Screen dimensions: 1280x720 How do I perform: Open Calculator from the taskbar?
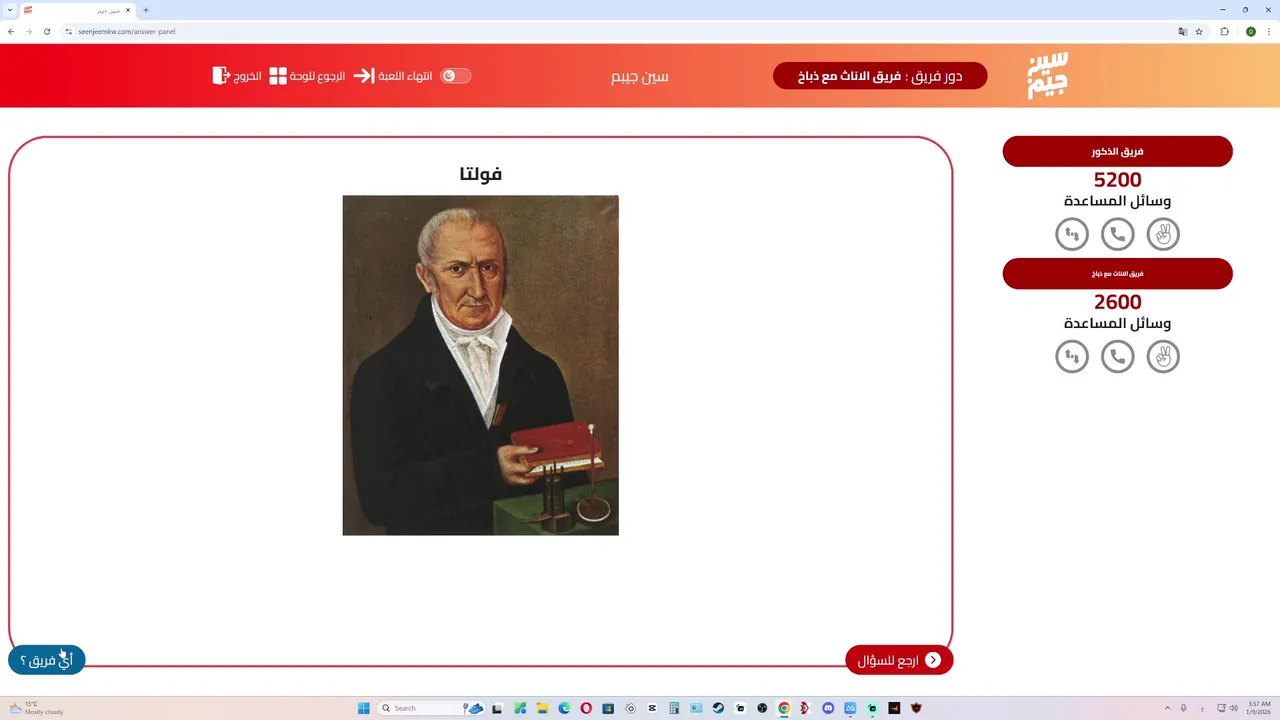coord(674,708)
